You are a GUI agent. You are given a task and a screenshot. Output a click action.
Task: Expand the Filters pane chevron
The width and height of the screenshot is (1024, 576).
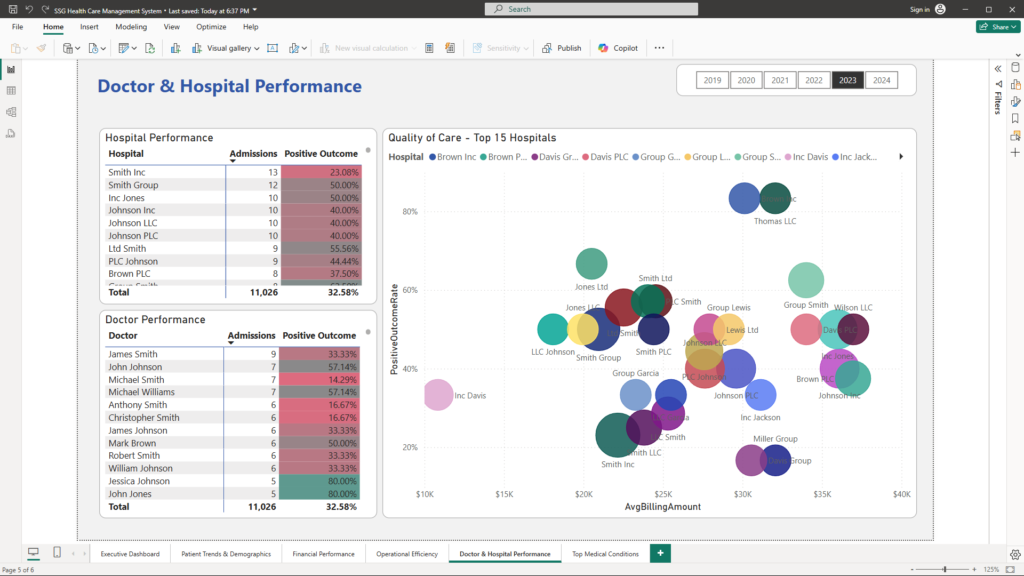click(x=998, y=68)
